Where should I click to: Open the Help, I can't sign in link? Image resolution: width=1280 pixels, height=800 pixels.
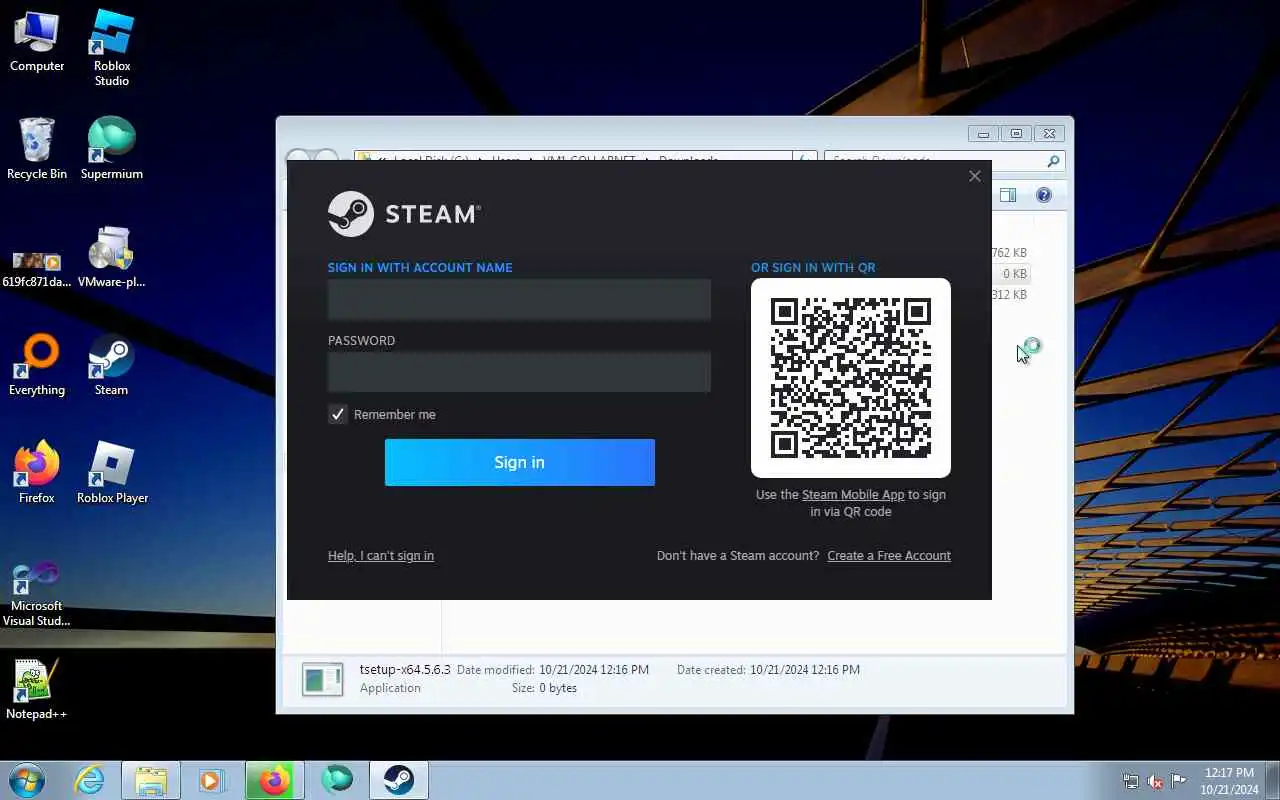tap(381, 556)
